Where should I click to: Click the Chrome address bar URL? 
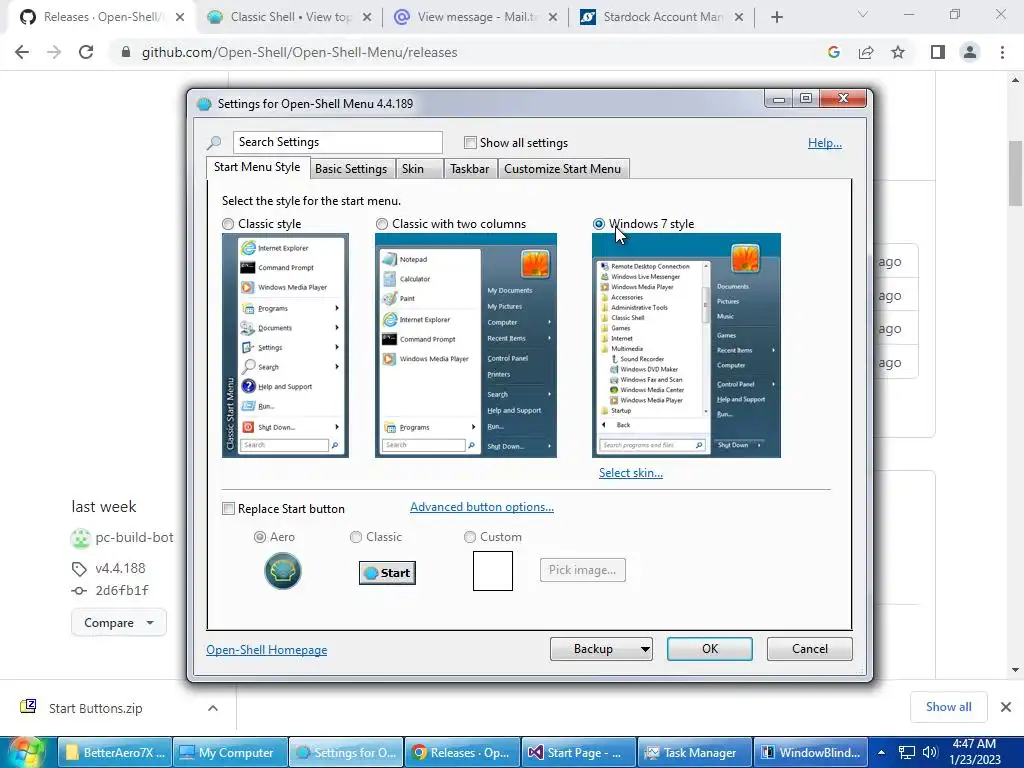coord(299,52)
